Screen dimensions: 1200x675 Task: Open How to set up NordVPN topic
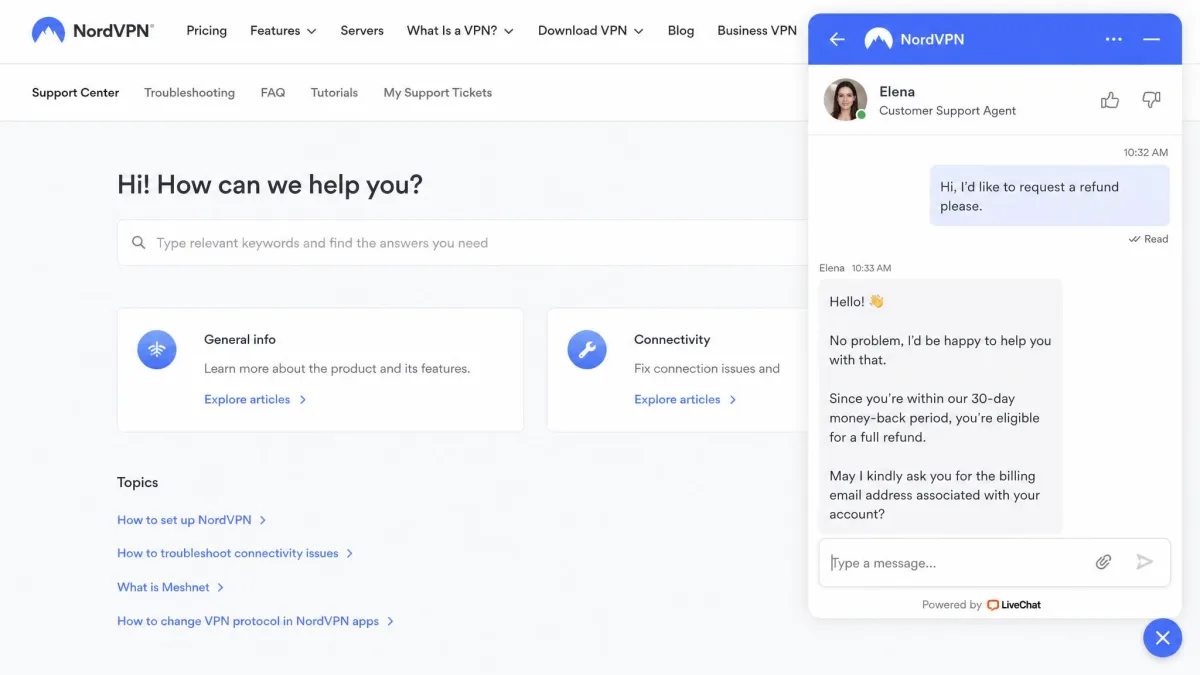192,520
